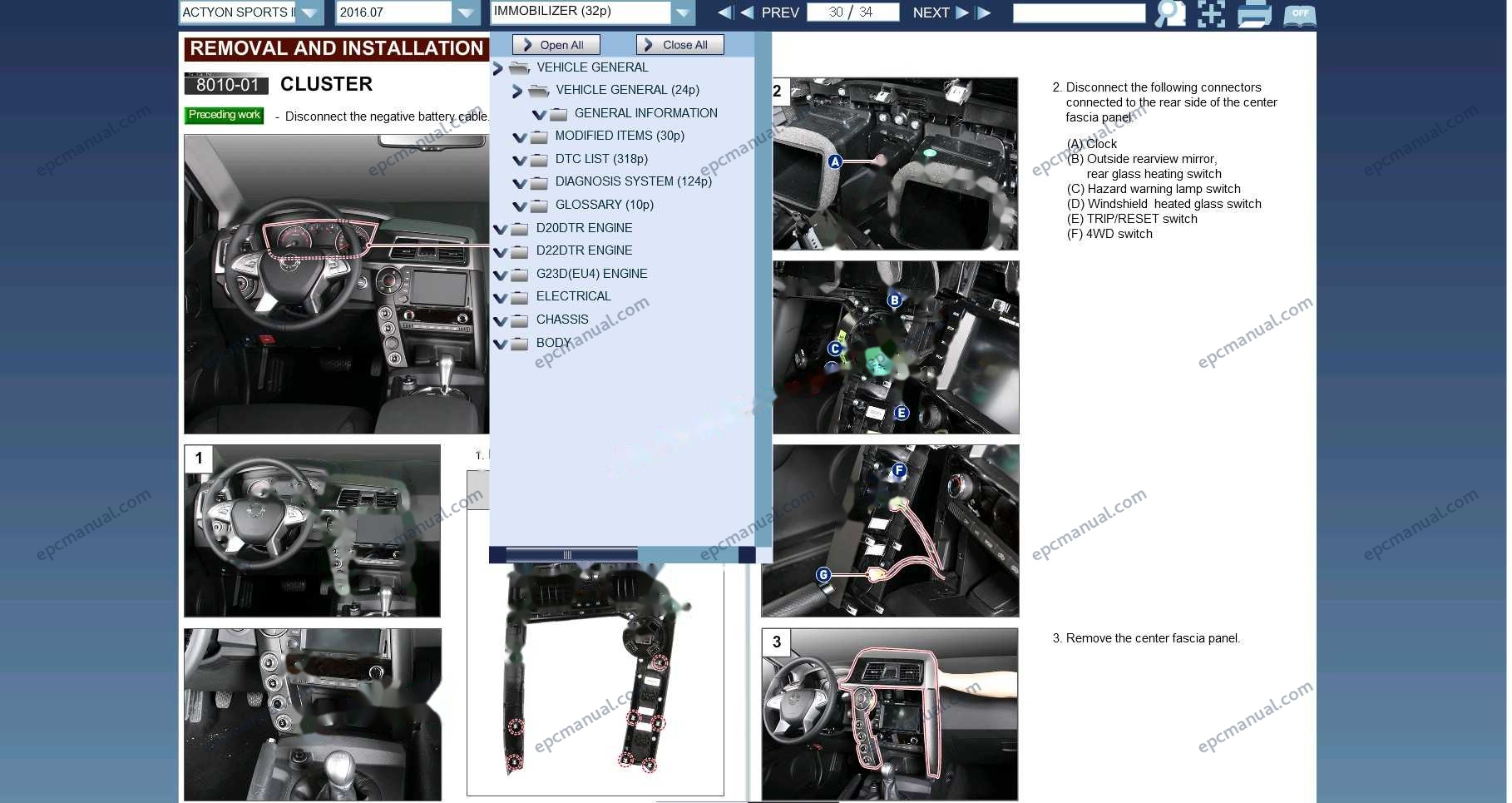Open the IMMOBILIZER (32p) section dropdown
The height and width of the screenshot is (803, 1512).
click(x=682, y=12)
